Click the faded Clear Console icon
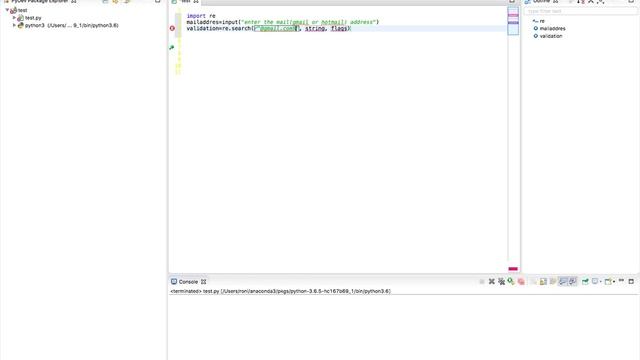Screen dimensions: 640x360 point(533,282)
